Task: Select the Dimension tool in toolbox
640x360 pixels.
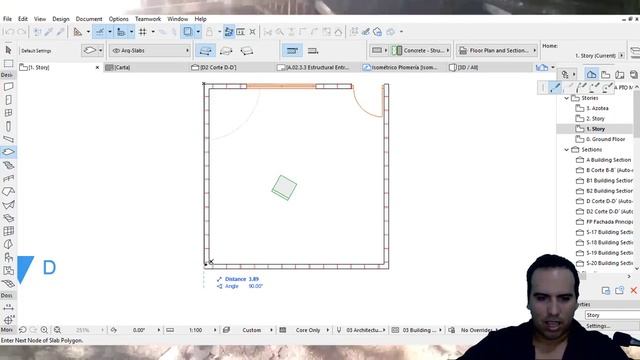Action: pos(8,307)
